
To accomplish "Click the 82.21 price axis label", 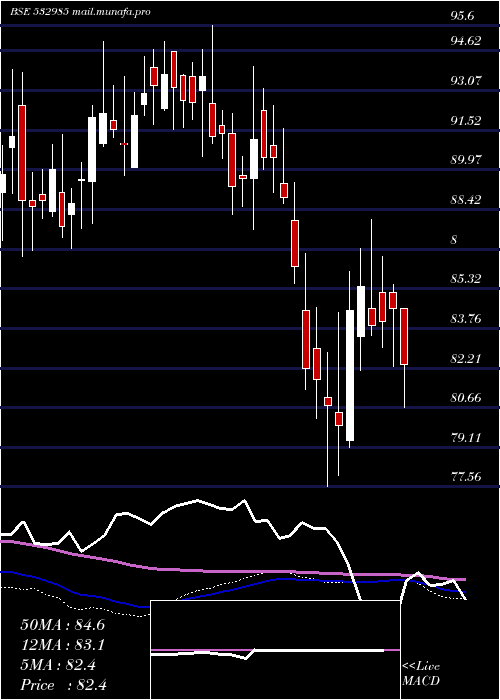I will tap(466, 358).
